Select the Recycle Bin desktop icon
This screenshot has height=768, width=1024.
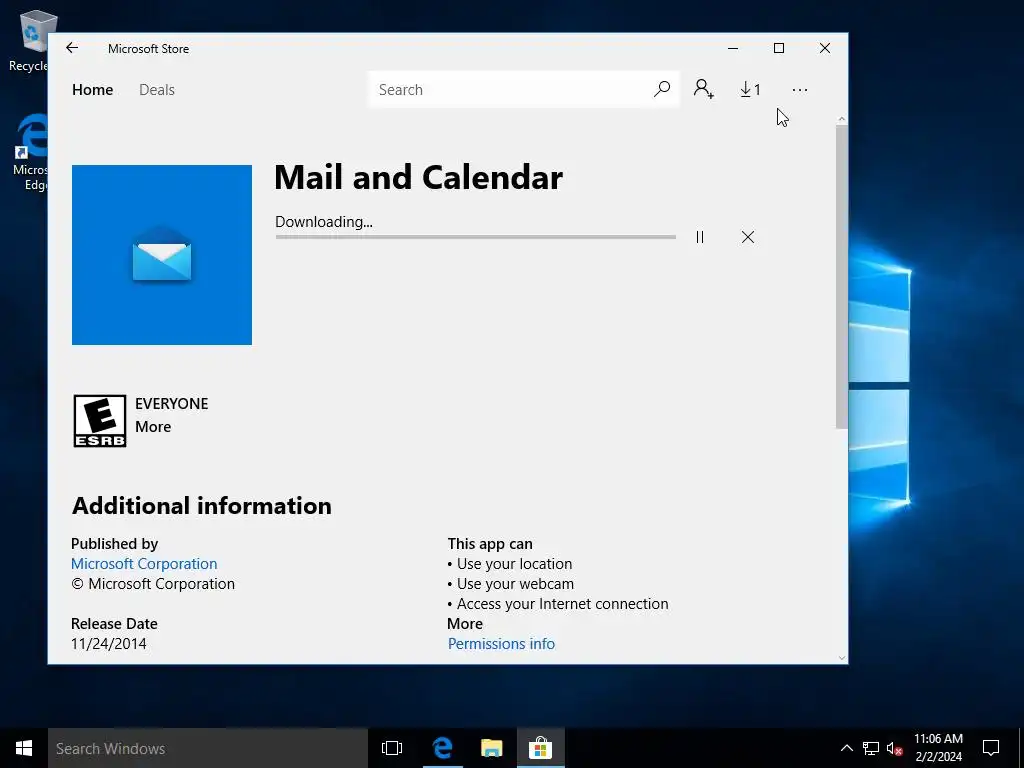[x=29, y=40]
